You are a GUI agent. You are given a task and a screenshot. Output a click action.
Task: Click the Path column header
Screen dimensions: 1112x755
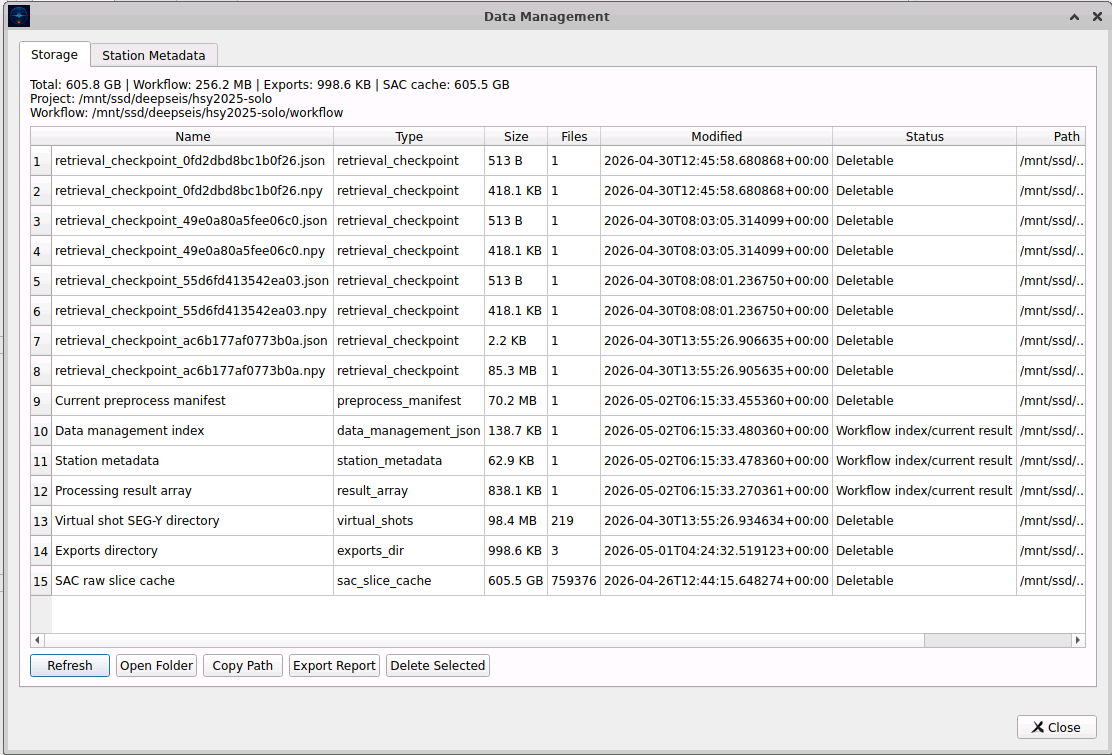(1052, 137)
